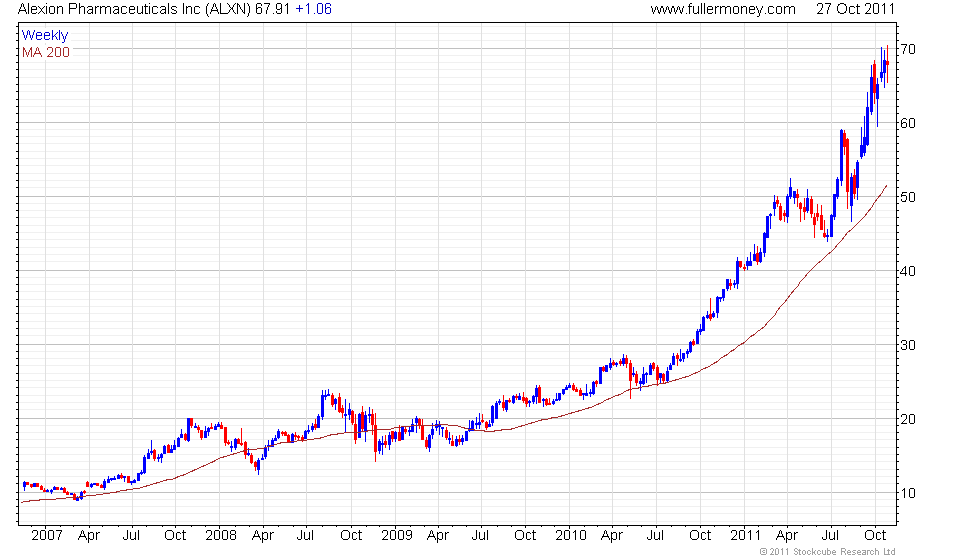The image size is (980, 560).
Task: Open the www.fullermoney.com link text
Action: click(722, 9)
